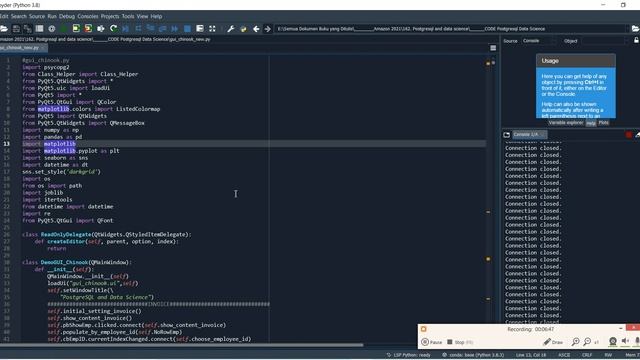The height and width of the screenshot is (360, 640).
Task: Open the Run menu
Action: tap(52, 16)
